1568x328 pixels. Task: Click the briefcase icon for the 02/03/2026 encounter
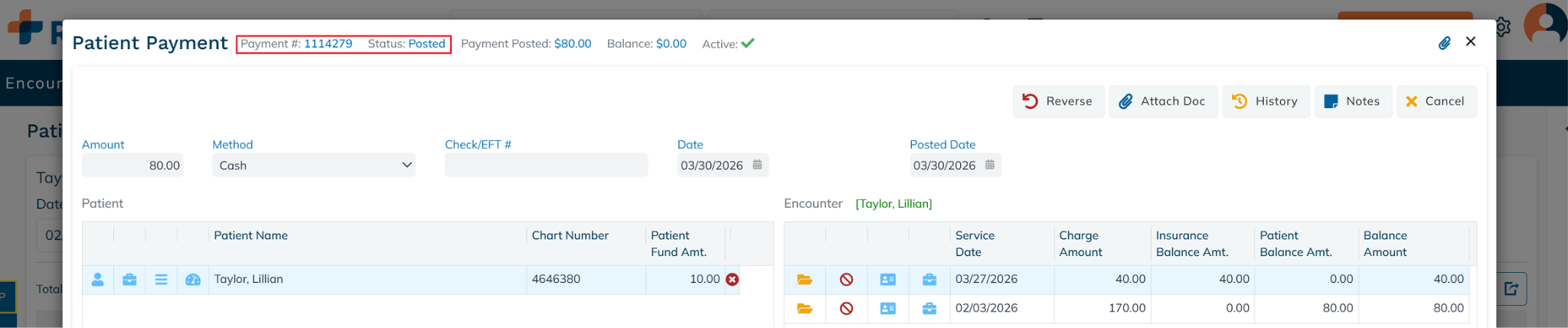(x=929, y=309)
